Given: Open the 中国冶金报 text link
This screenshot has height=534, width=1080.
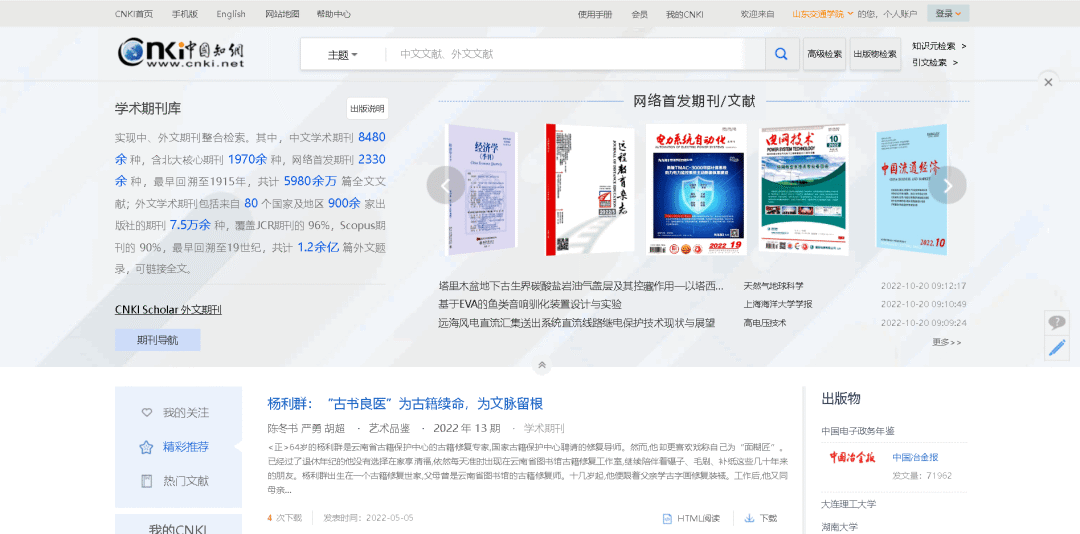Looking at the screenshot, I should (x=915, y=457).
